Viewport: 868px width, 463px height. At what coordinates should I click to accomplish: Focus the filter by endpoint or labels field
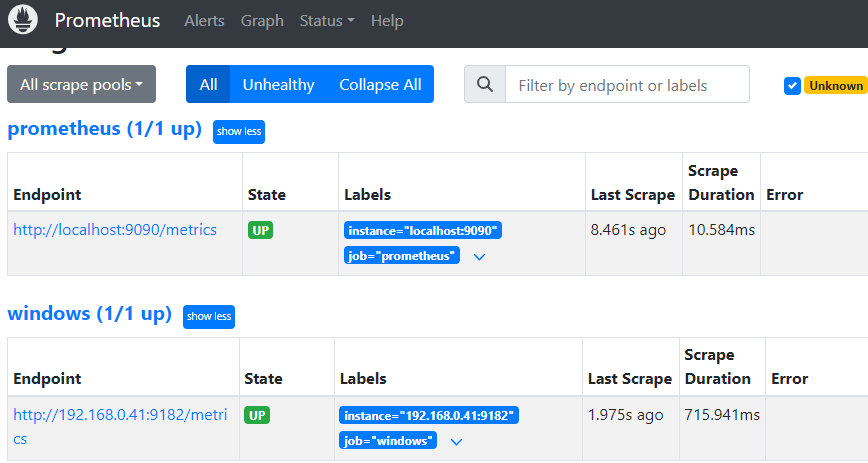click(627, 85)
